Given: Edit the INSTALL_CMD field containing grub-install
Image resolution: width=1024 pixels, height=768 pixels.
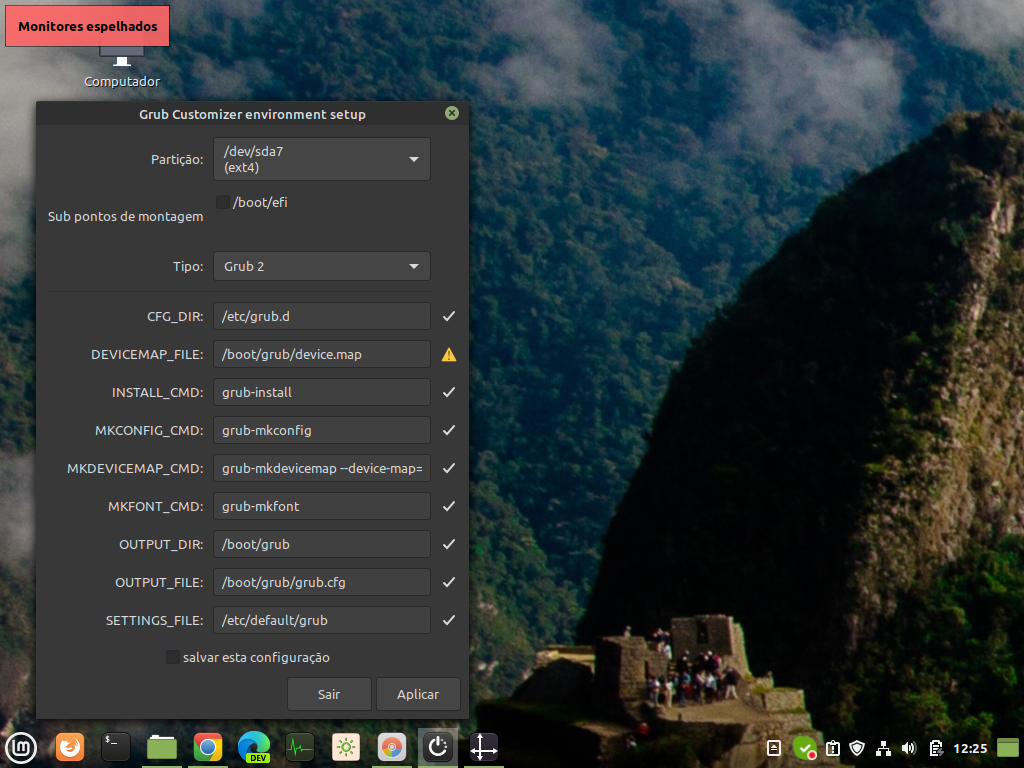Looking at the screenshot, I should (x=321, y=392).
